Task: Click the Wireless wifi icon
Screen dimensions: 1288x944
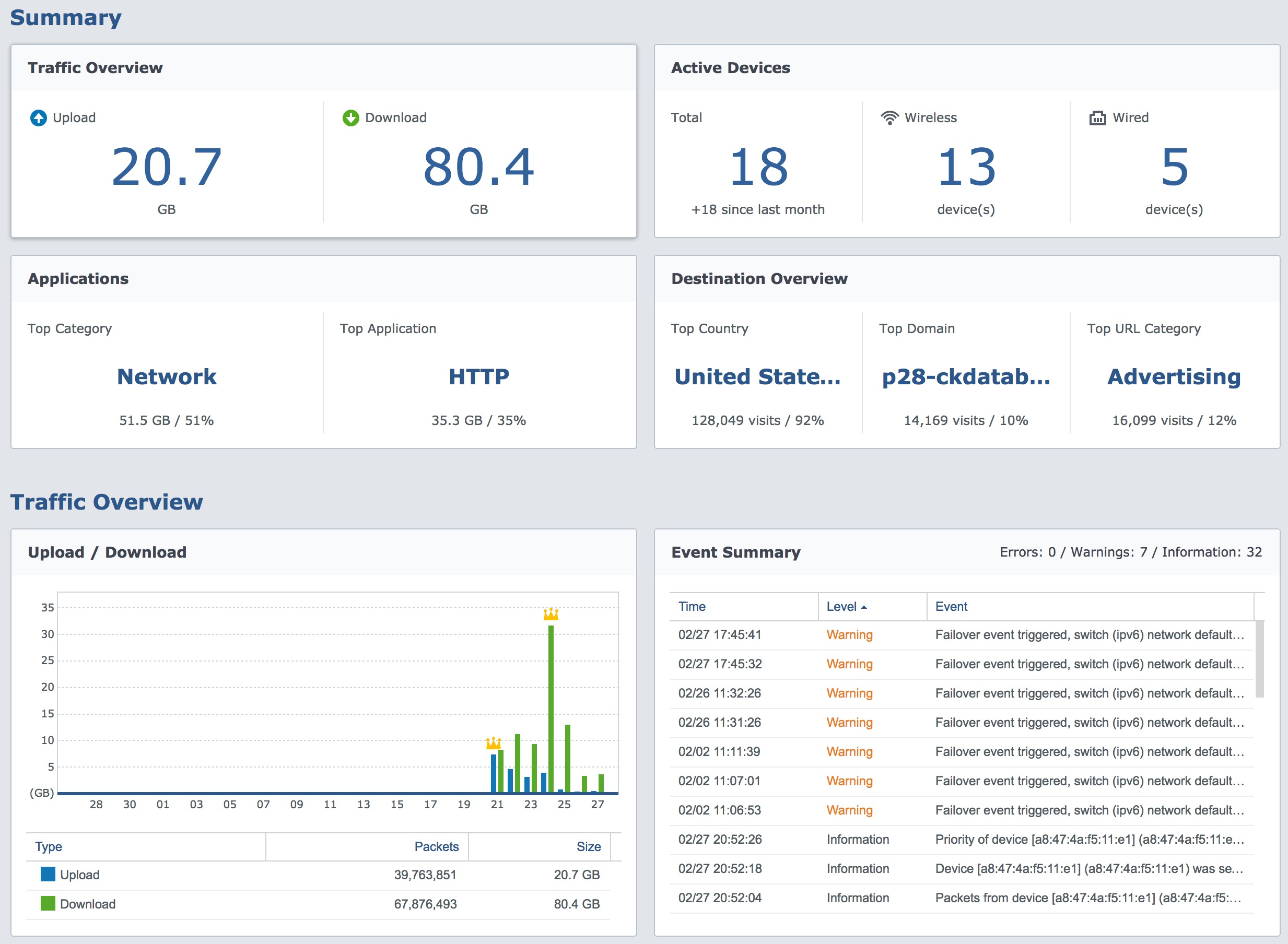Action: point(889,117)
